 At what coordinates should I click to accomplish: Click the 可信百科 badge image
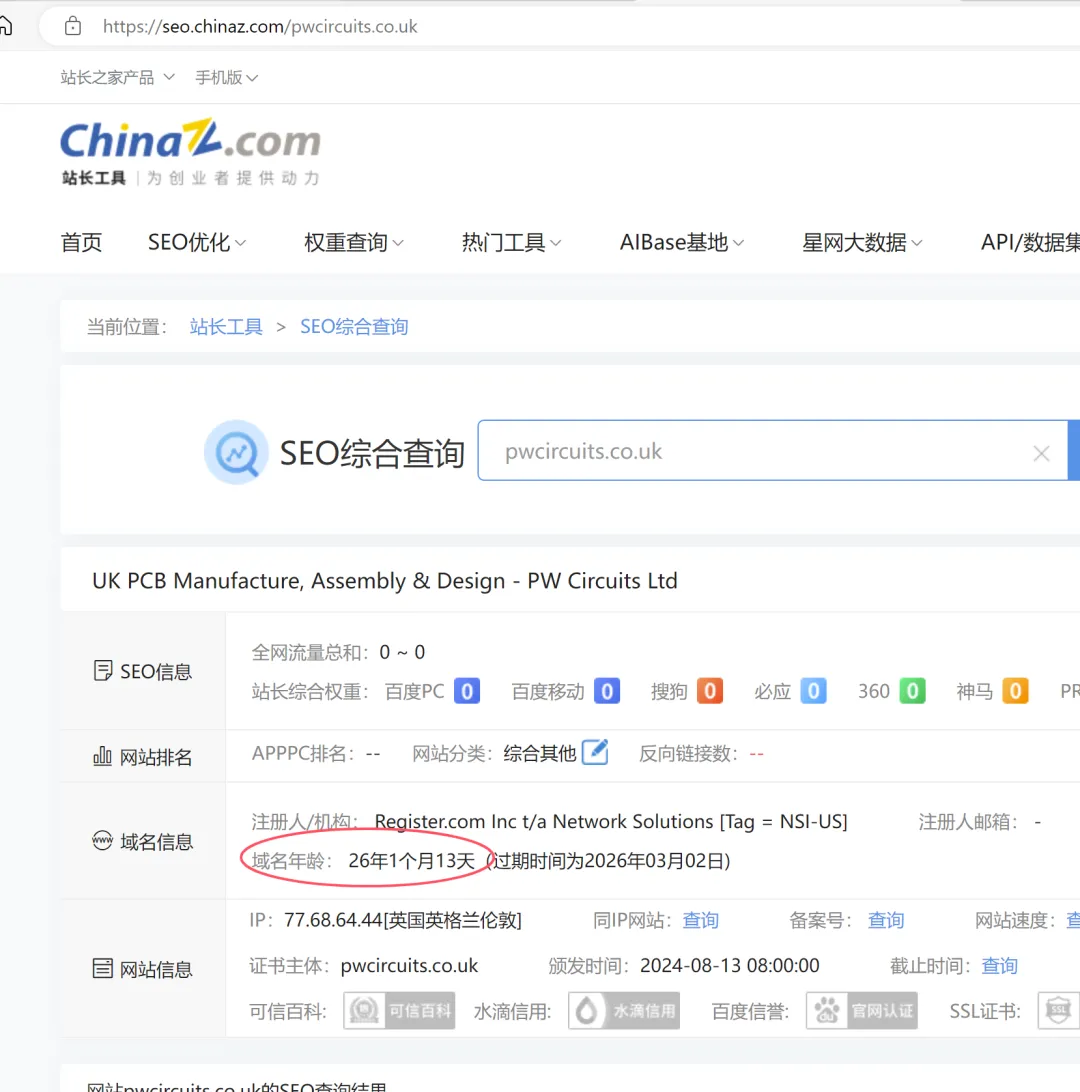[x=399, y=1011]
